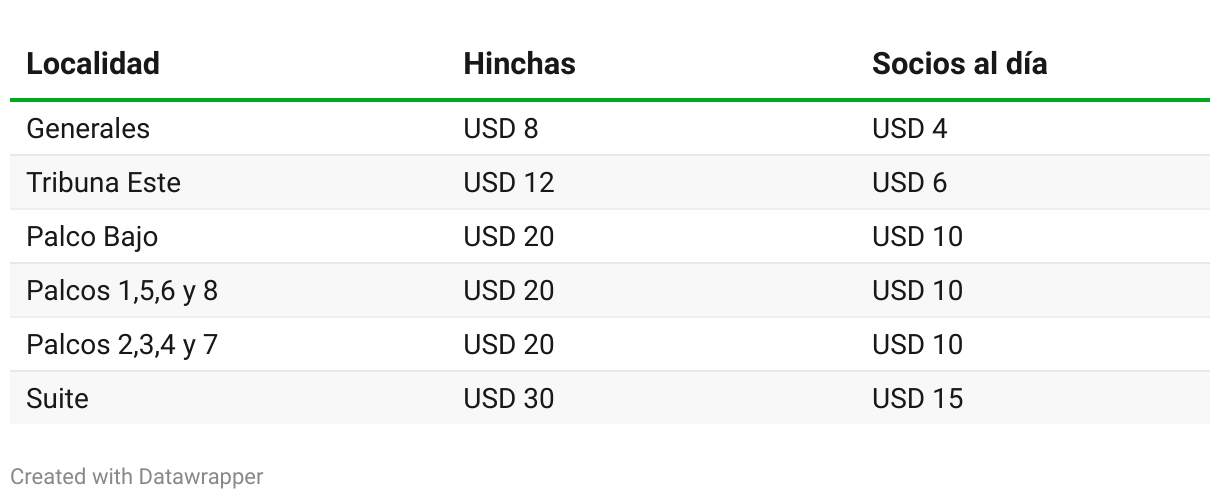Click the Hinchas column header
This screenshot has width=1220, height=500.
[x=519, y=64]
